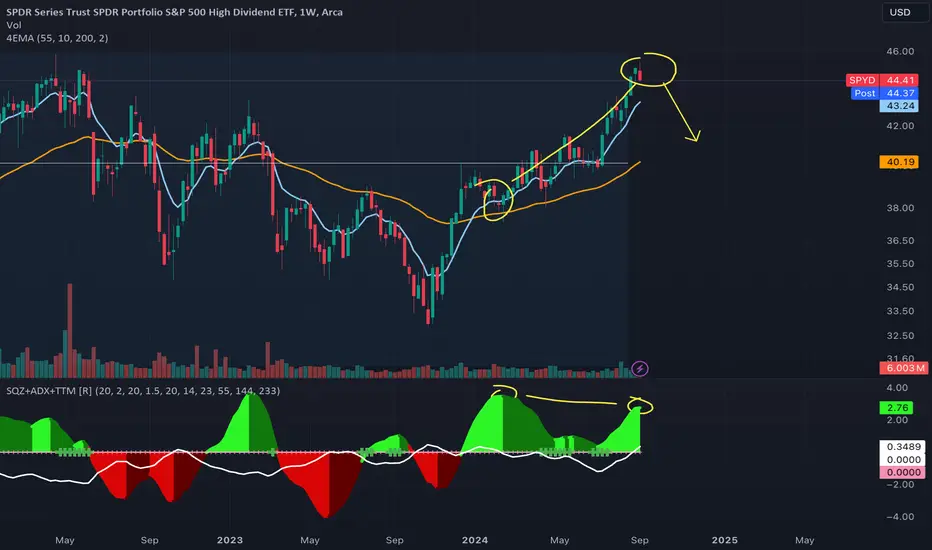Open the SQZ+ADX+TTM [R] indicator legend
Screen dimensions: 932x550
tap(143, 391)
